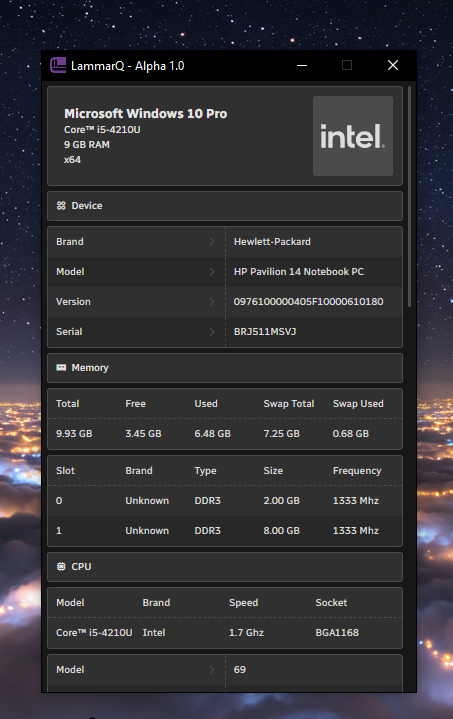Select the Memory section header
The height and width of the screenshot is (719, 453).
coord(225,368)
